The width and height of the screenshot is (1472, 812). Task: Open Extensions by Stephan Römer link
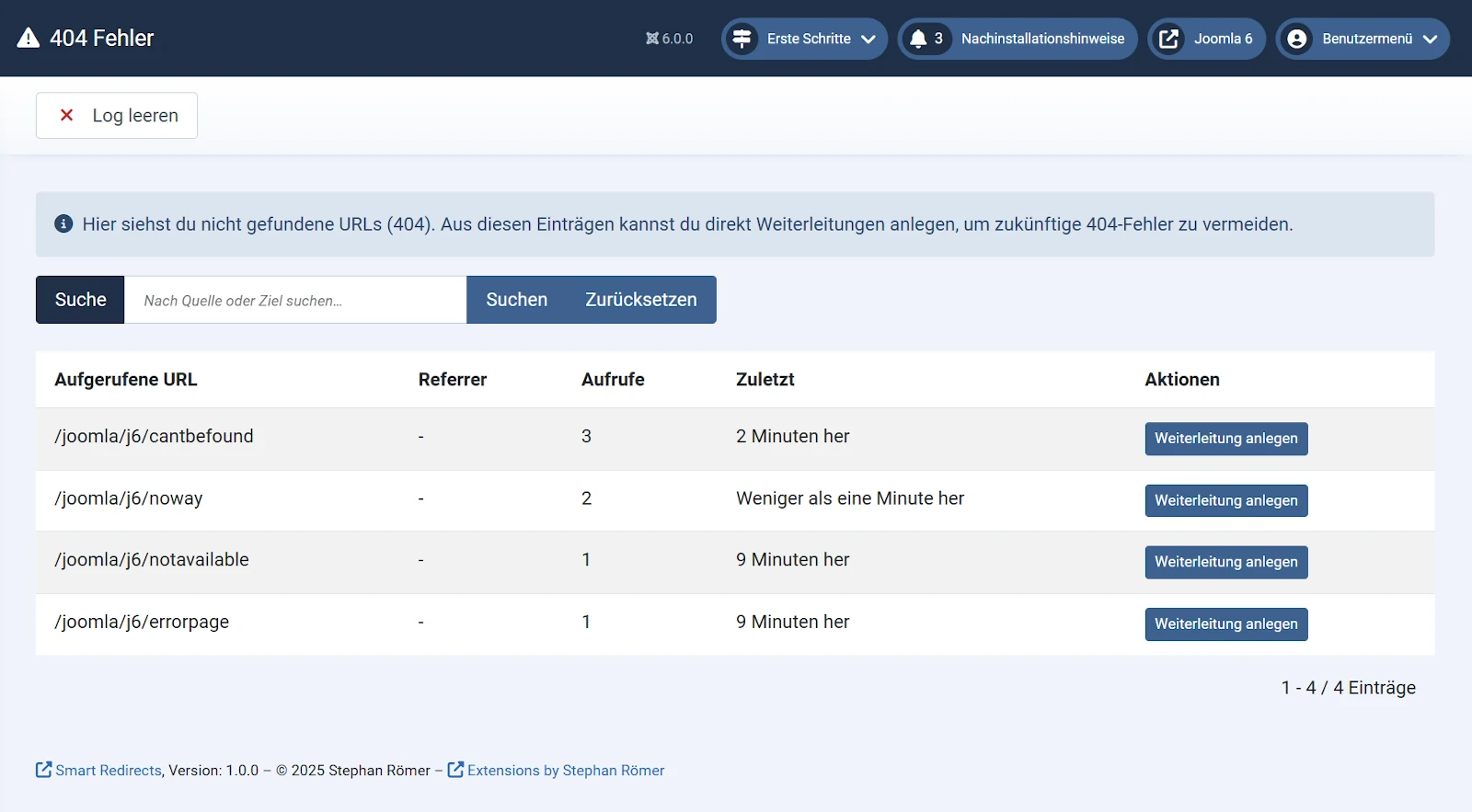click(x=565, y=771)
